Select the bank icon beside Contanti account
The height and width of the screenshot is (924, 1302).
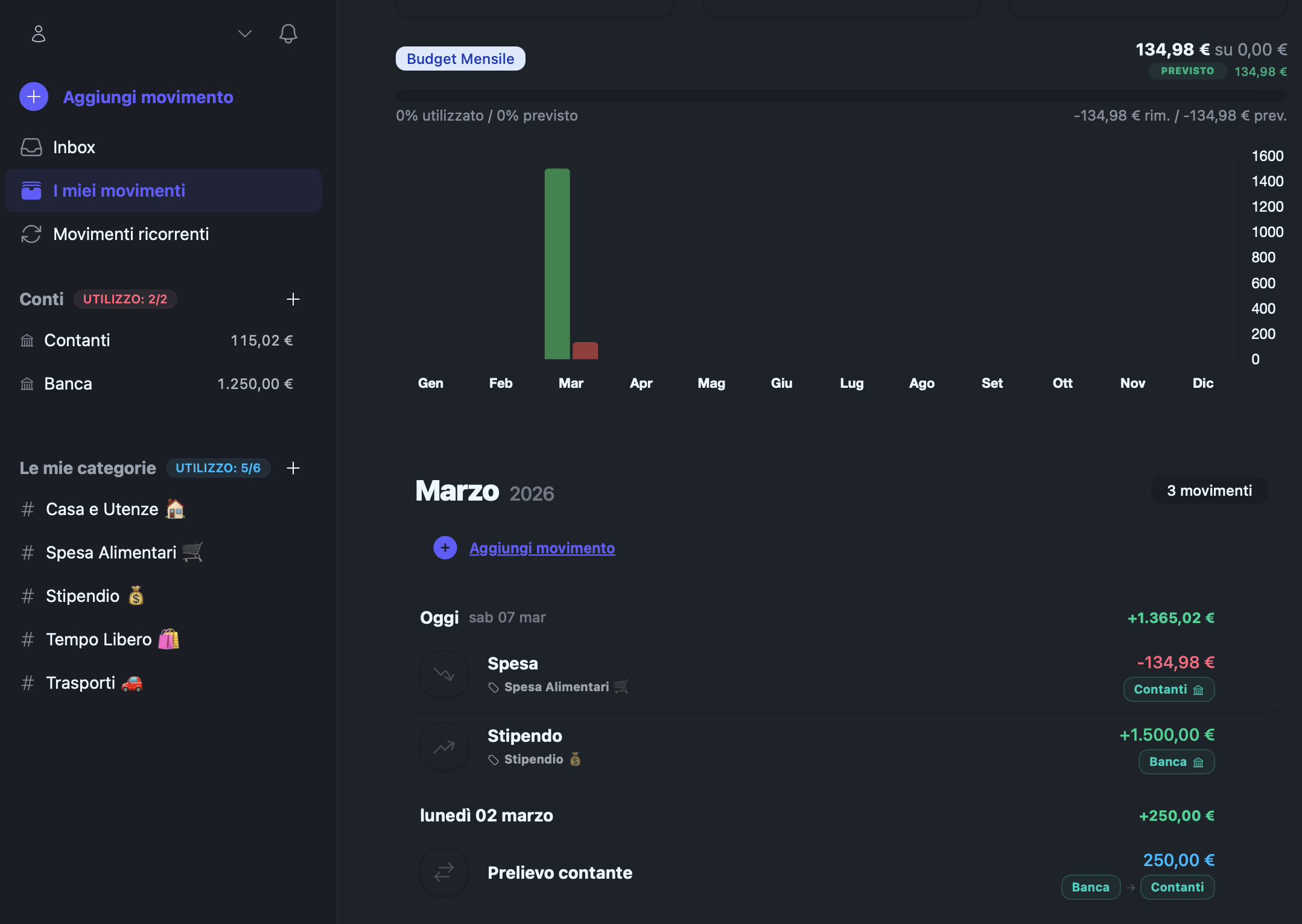tap(27, 340)
